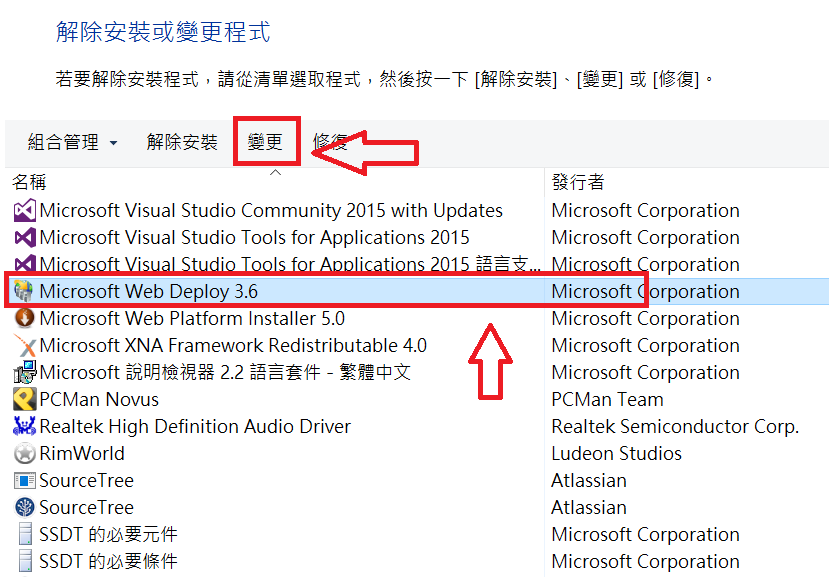
Task: Click 解除安裝或變更程式 heading
Action: point(163,32)
